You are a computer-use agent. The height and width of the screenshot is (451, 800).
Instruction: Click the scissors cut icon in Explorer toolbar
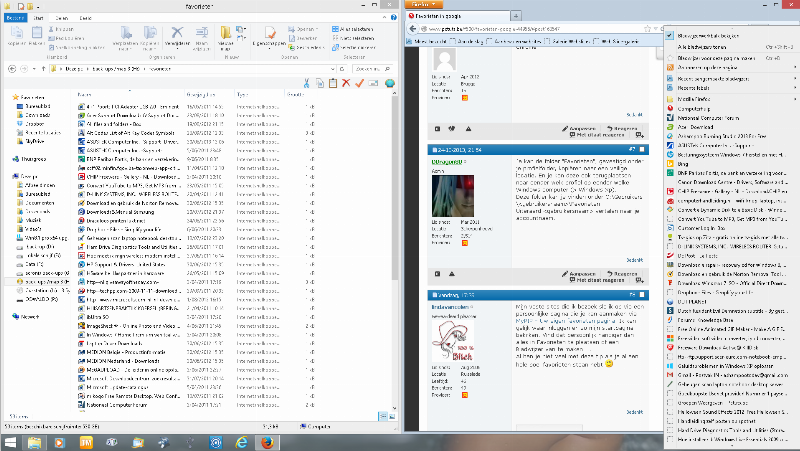(x=308, y=83)
